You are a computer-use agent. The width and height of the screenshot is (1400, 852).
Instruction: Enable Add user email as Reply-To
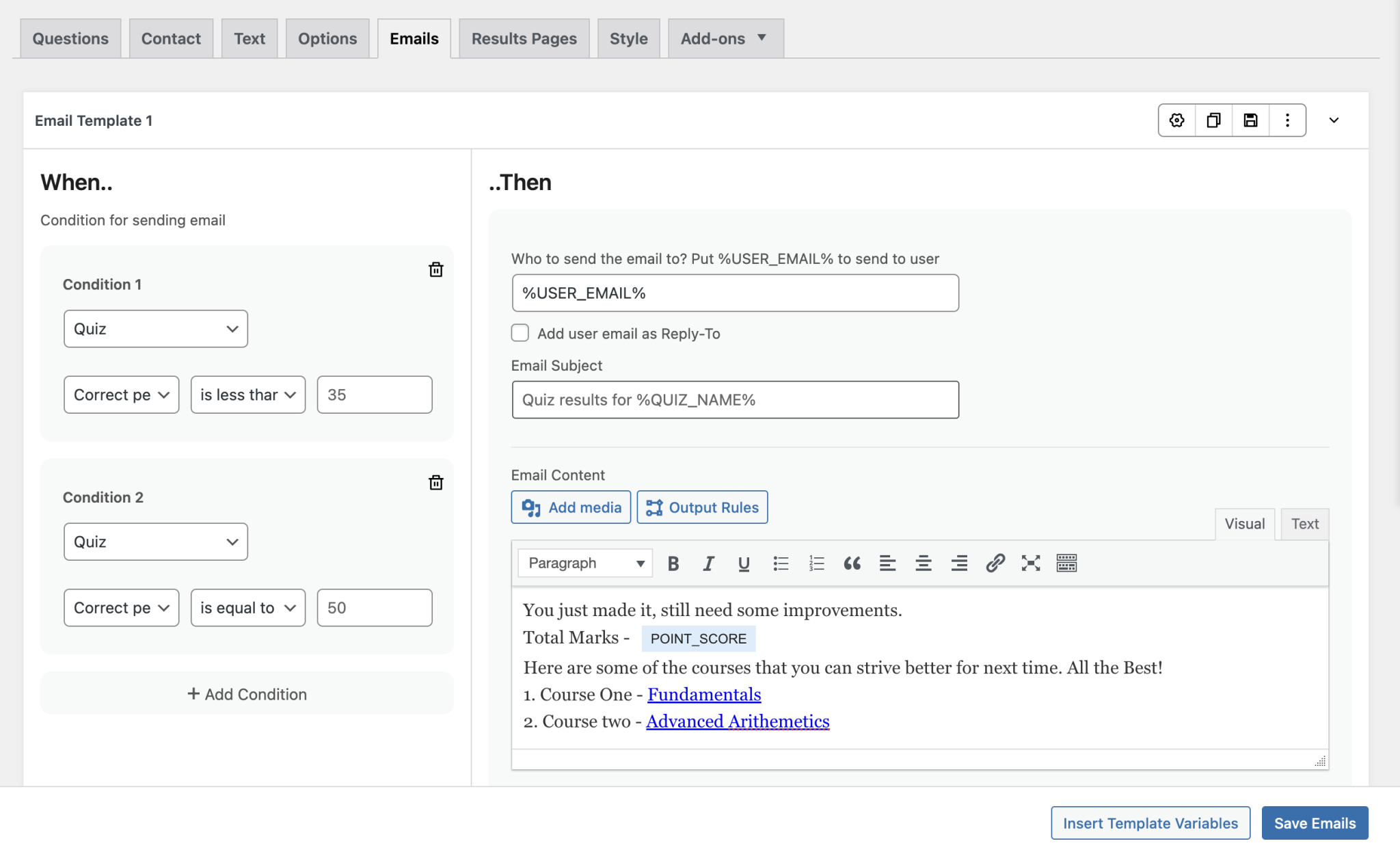pyautogui.click(x=520, y=333)
